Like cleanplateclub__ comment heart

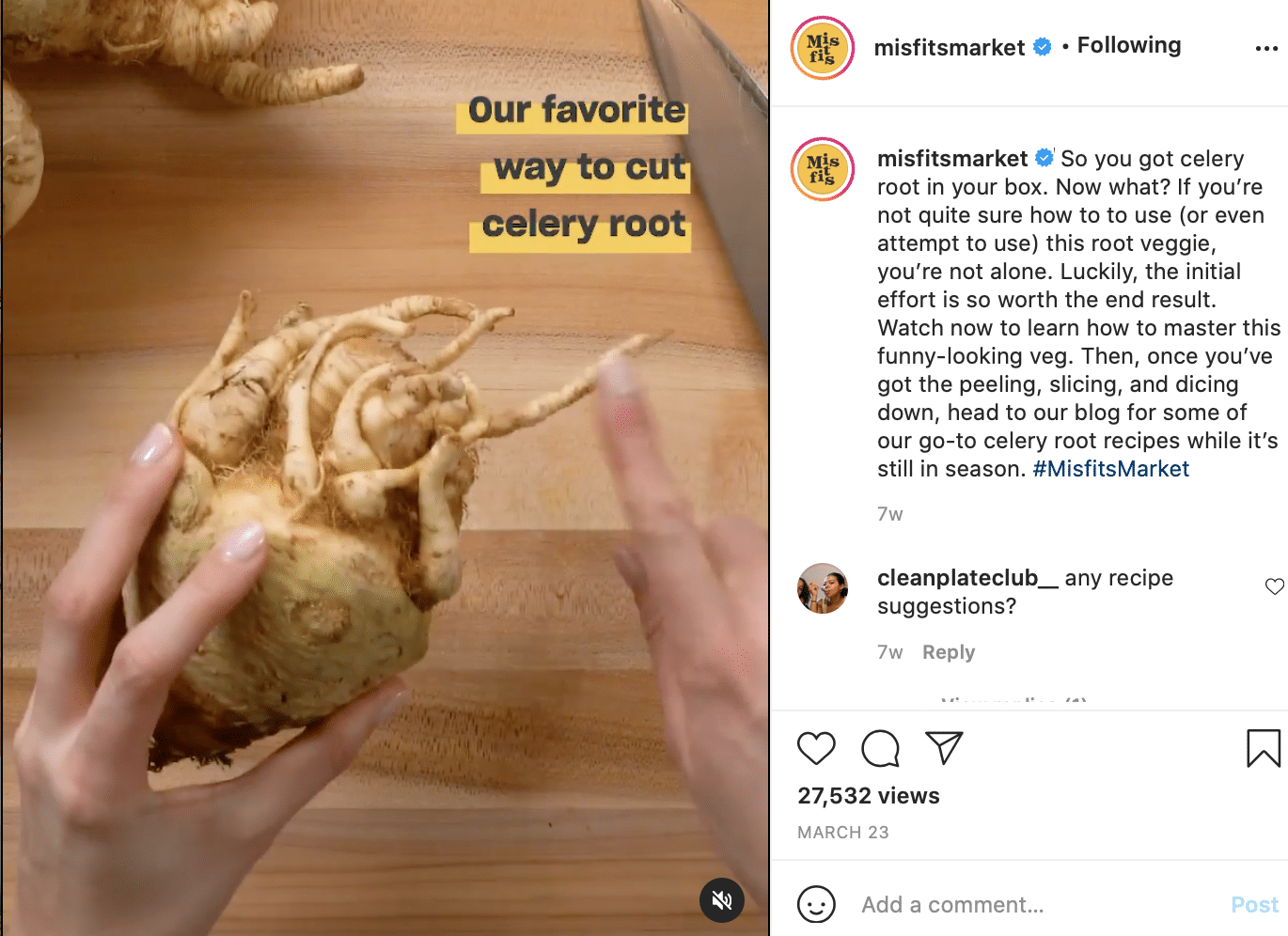pos(1275,586)
